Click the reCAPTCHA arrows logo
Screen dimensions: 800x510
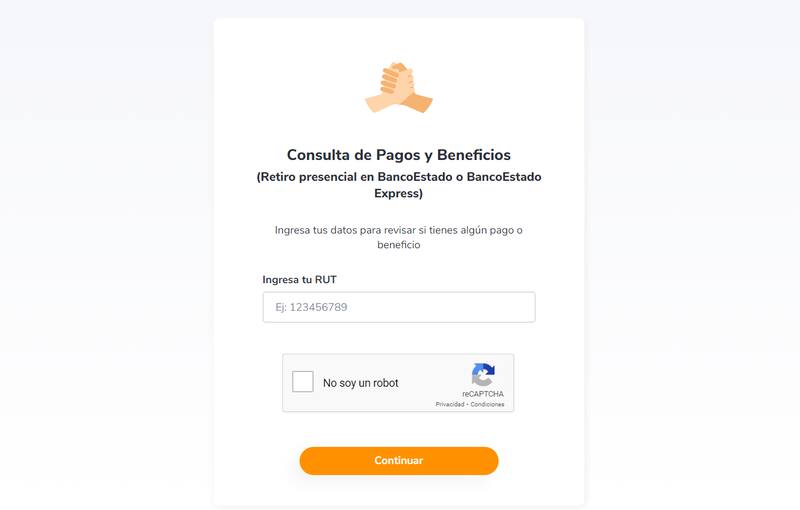pos(483,375)
